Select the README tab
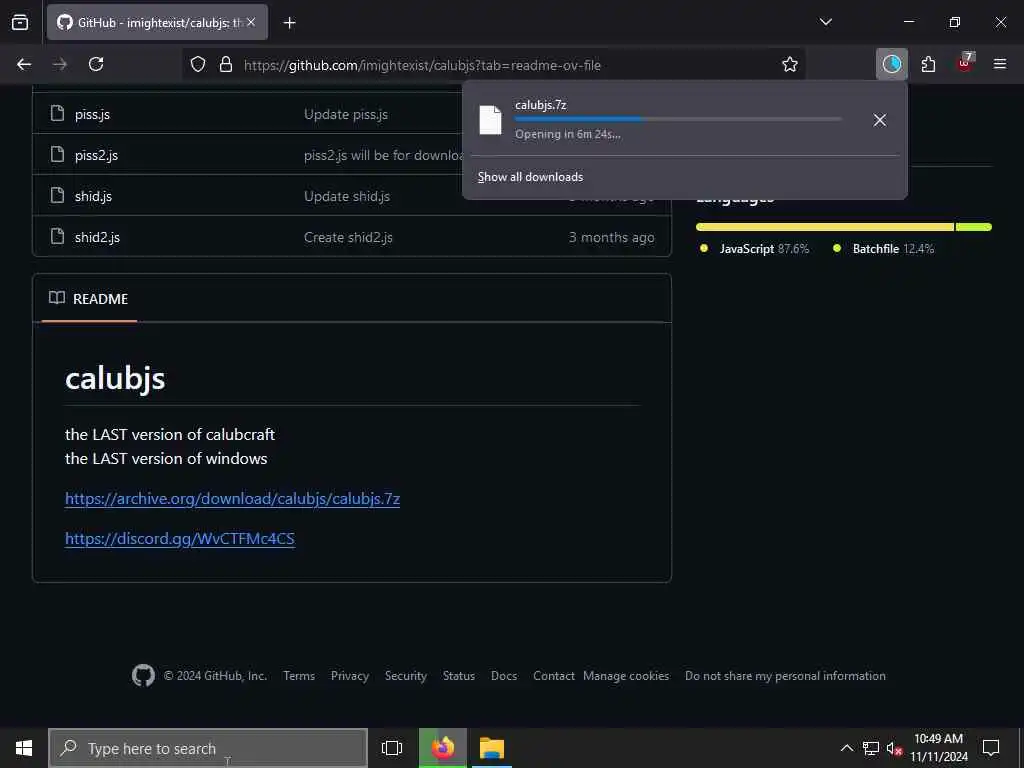The height and width of the screenshot is (768, 1024). pyautogui.click(x=89, y=298)
